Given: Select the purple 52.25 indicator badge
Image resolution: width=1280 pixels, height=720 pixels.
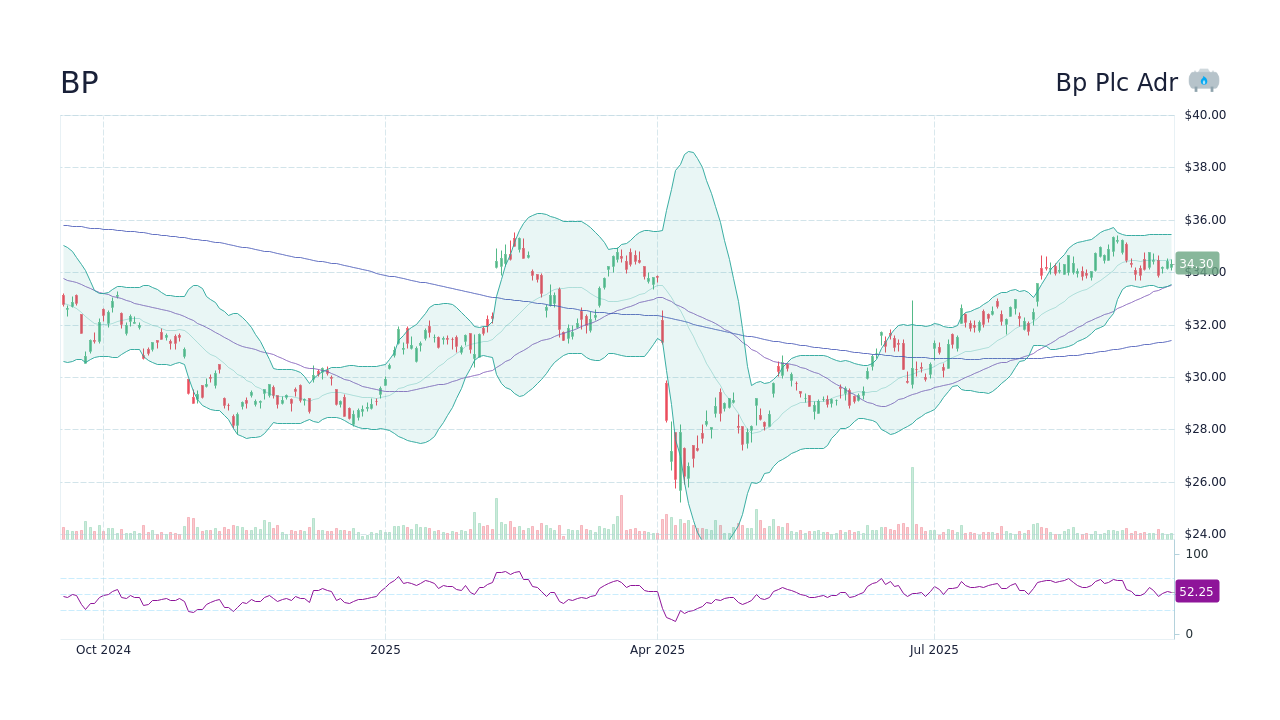Looking at the screenshot, I should (1196, 591).
